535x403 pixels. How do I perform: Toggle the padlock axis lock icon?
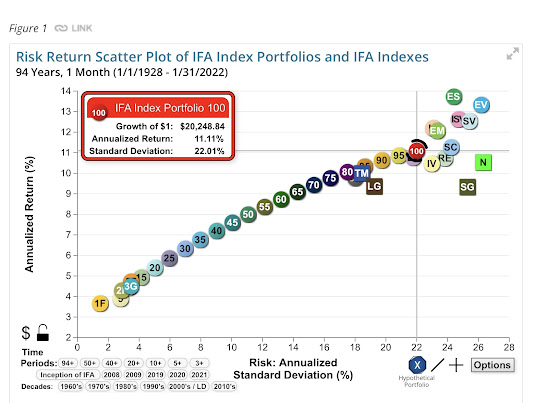(x=43, y=333)
